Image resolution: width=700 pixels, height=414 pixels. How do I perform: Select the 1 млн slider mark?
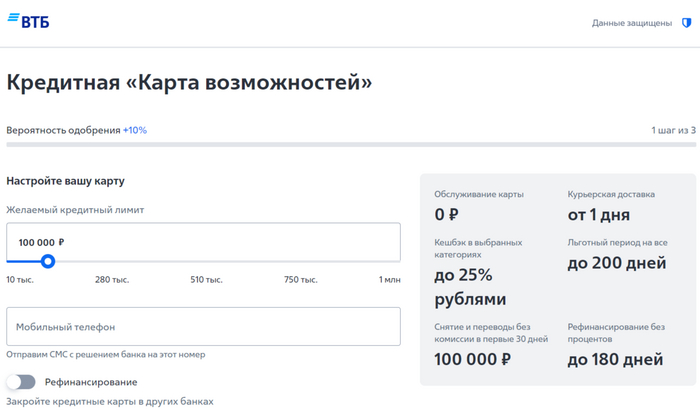(389, 280)
